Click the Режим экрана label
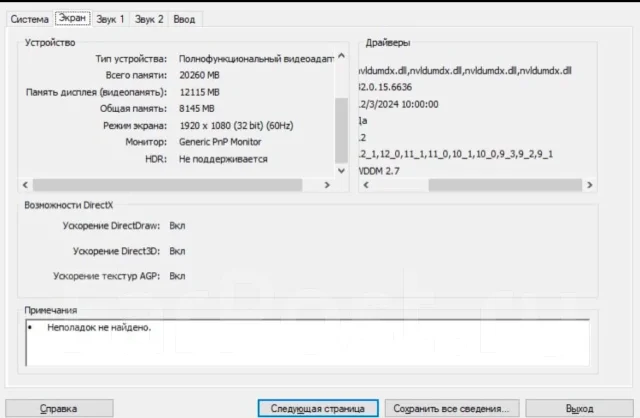 pyautogui.click(x=135, y=126)
